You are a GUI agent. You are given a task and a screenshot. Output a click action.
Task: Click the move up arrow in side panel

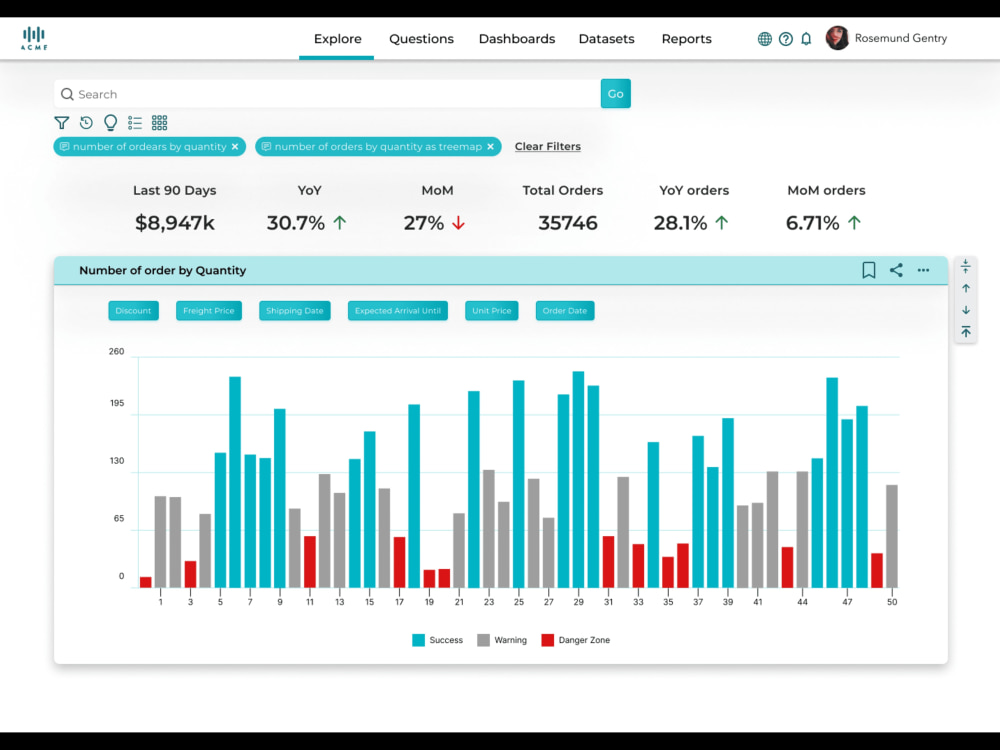[966, 288]
